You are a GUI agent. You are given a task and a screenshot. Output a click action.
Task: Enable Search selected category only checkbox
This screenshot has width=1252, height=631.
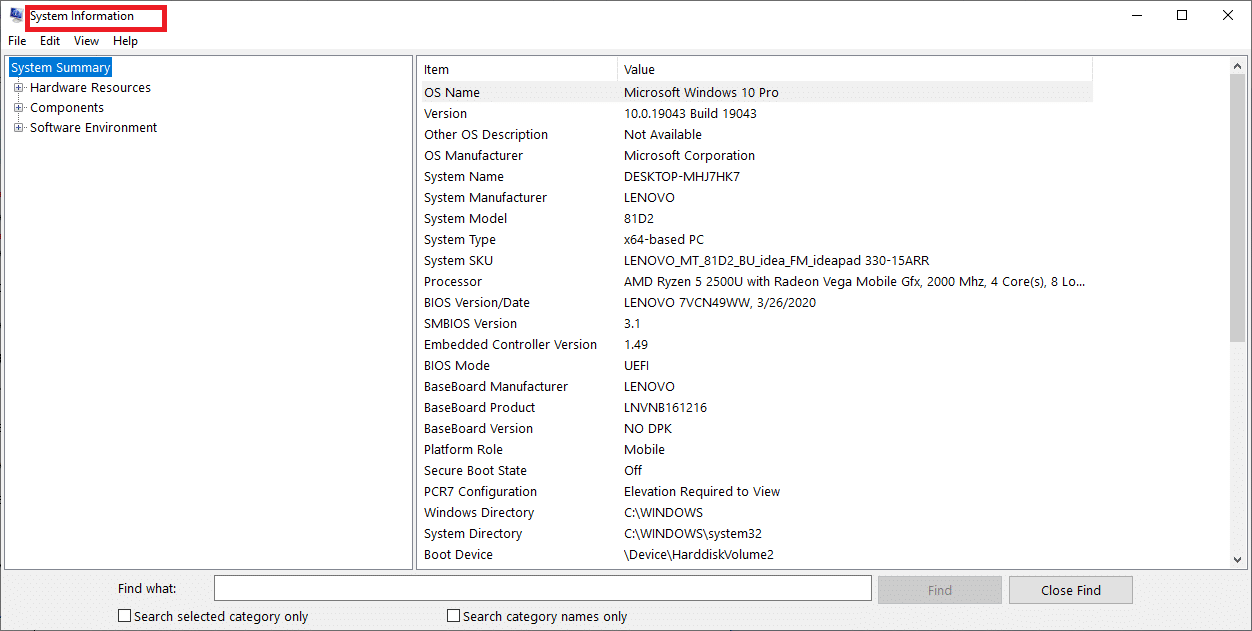[125, 616]
